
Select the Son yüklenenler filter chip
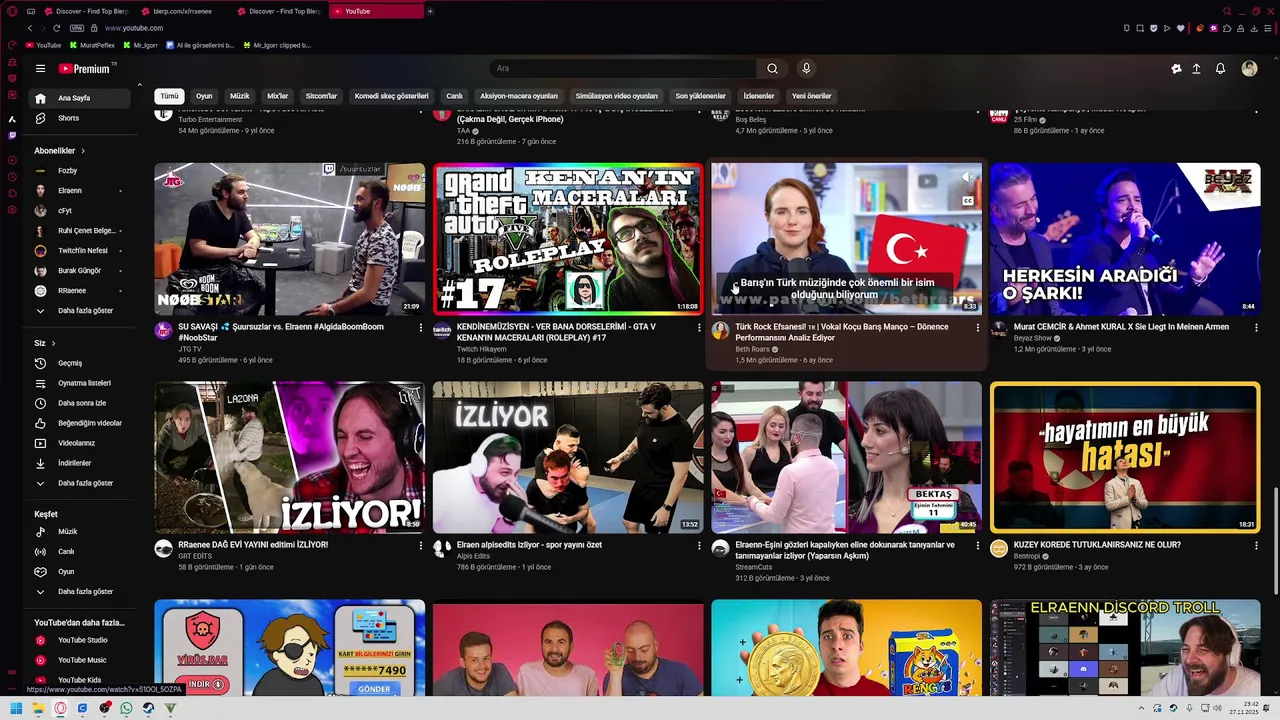pyautogui.click(x=700, y=96)
